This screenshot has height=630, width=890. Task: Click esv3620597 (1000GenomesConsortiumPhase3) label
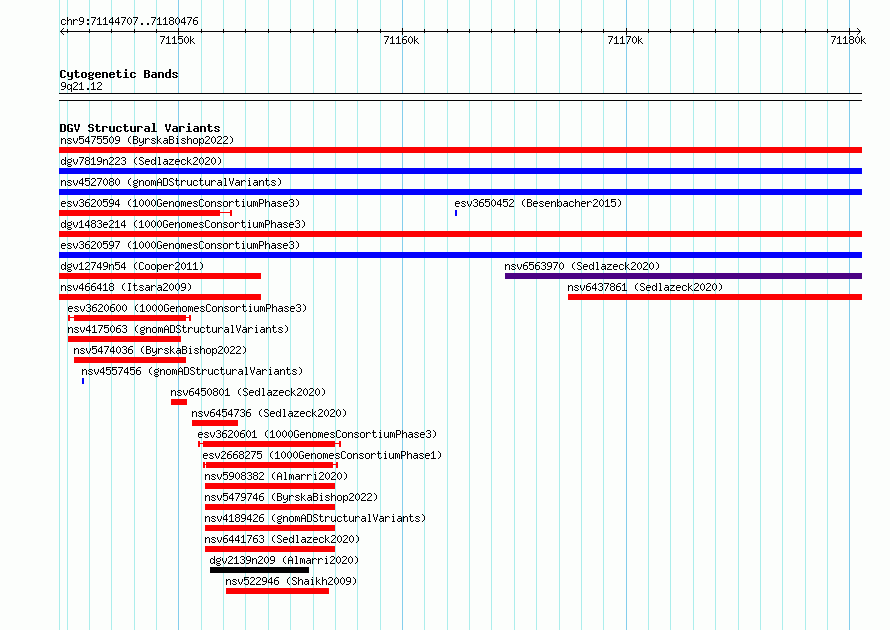pyautogui.click(x=180, y=245)
